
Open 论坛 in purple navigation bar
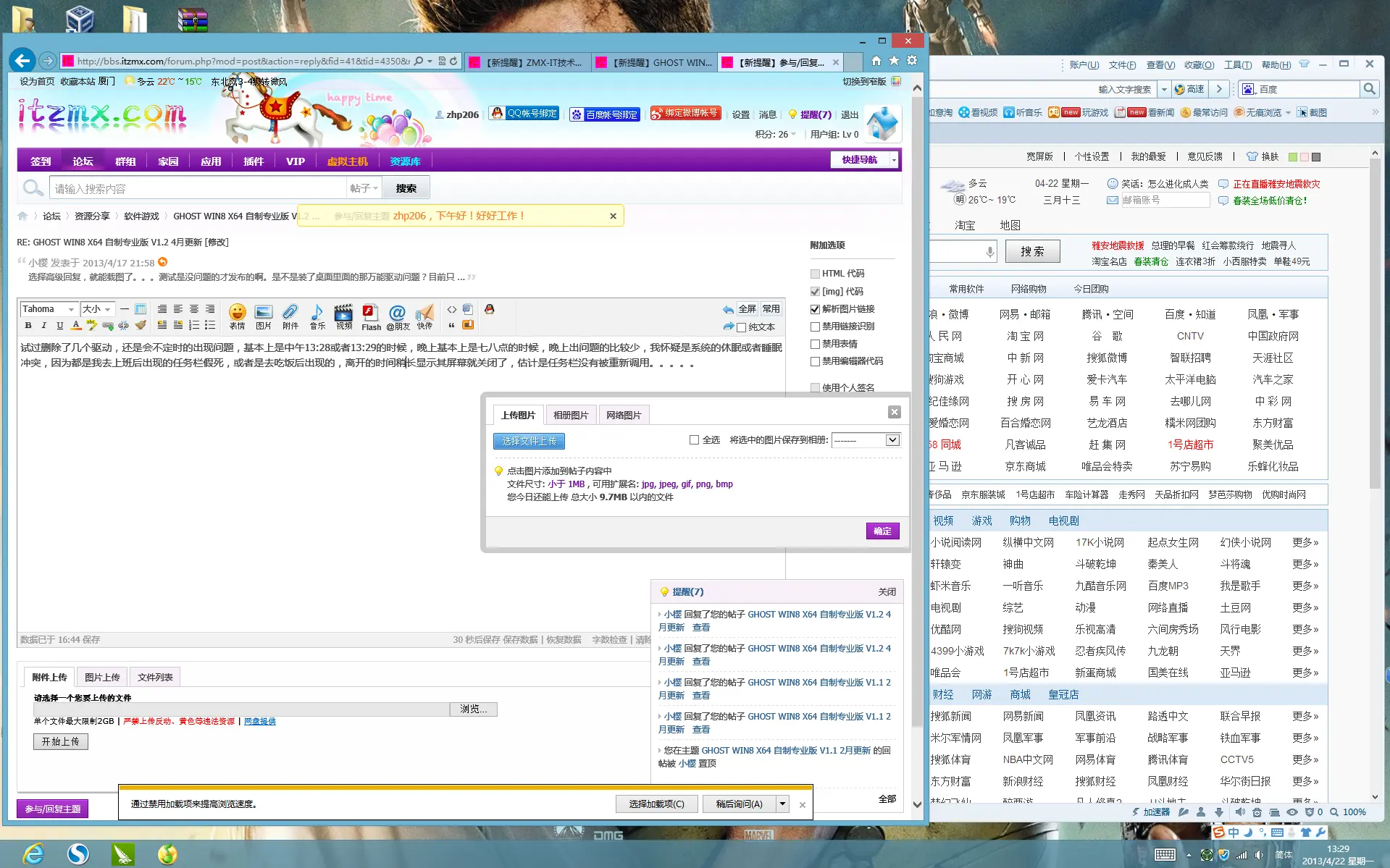click(83, 161)
